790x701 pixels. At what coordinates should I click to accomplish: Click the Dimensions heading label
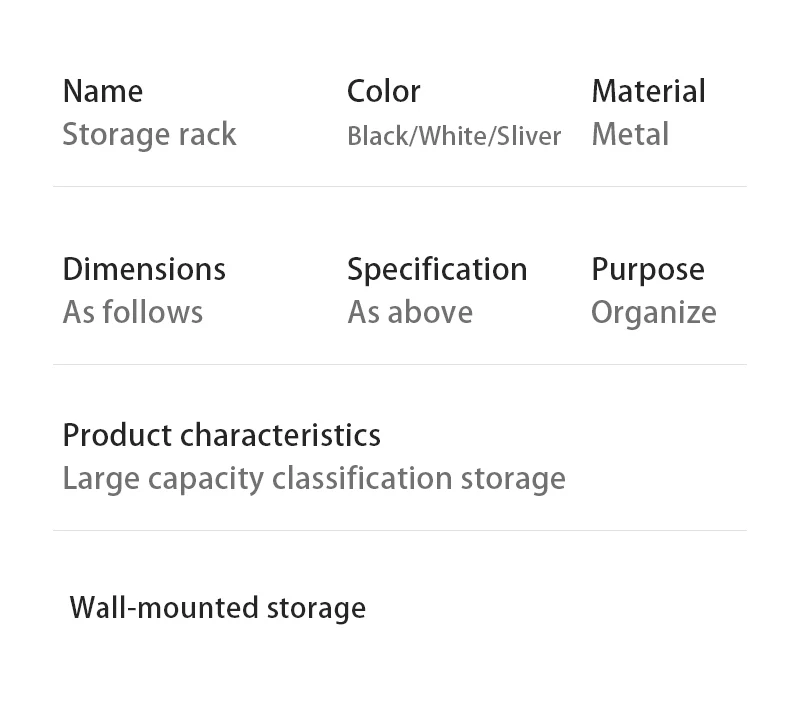coord(144,269)
